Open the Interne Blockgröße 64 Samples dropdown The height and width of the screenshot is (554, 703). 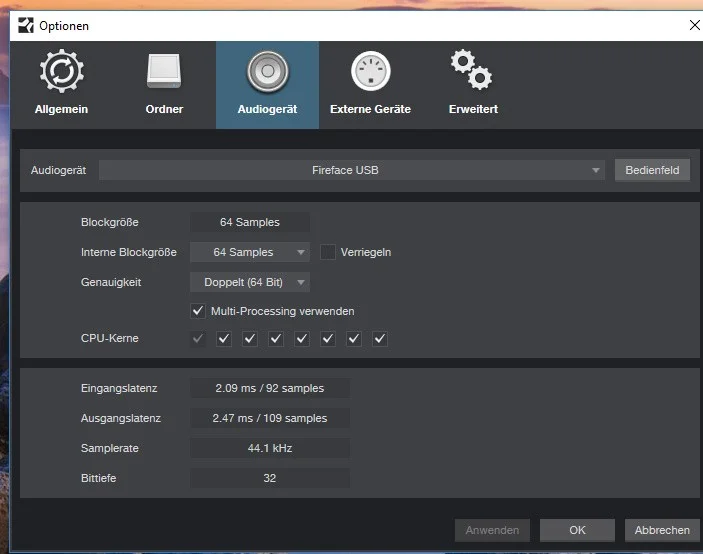tap(250, 252)
